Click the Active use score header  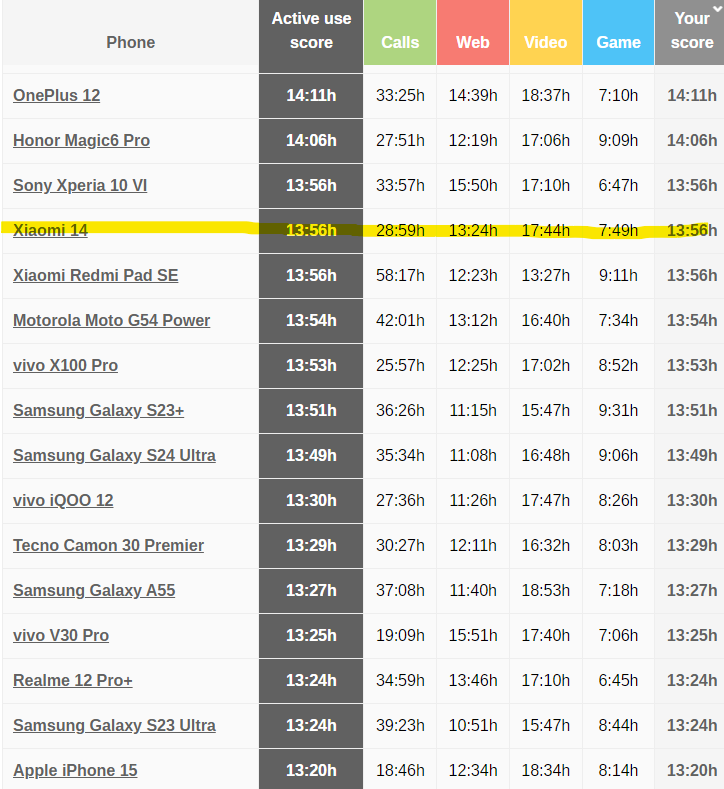pyautogui.click(x=311, y=31)
